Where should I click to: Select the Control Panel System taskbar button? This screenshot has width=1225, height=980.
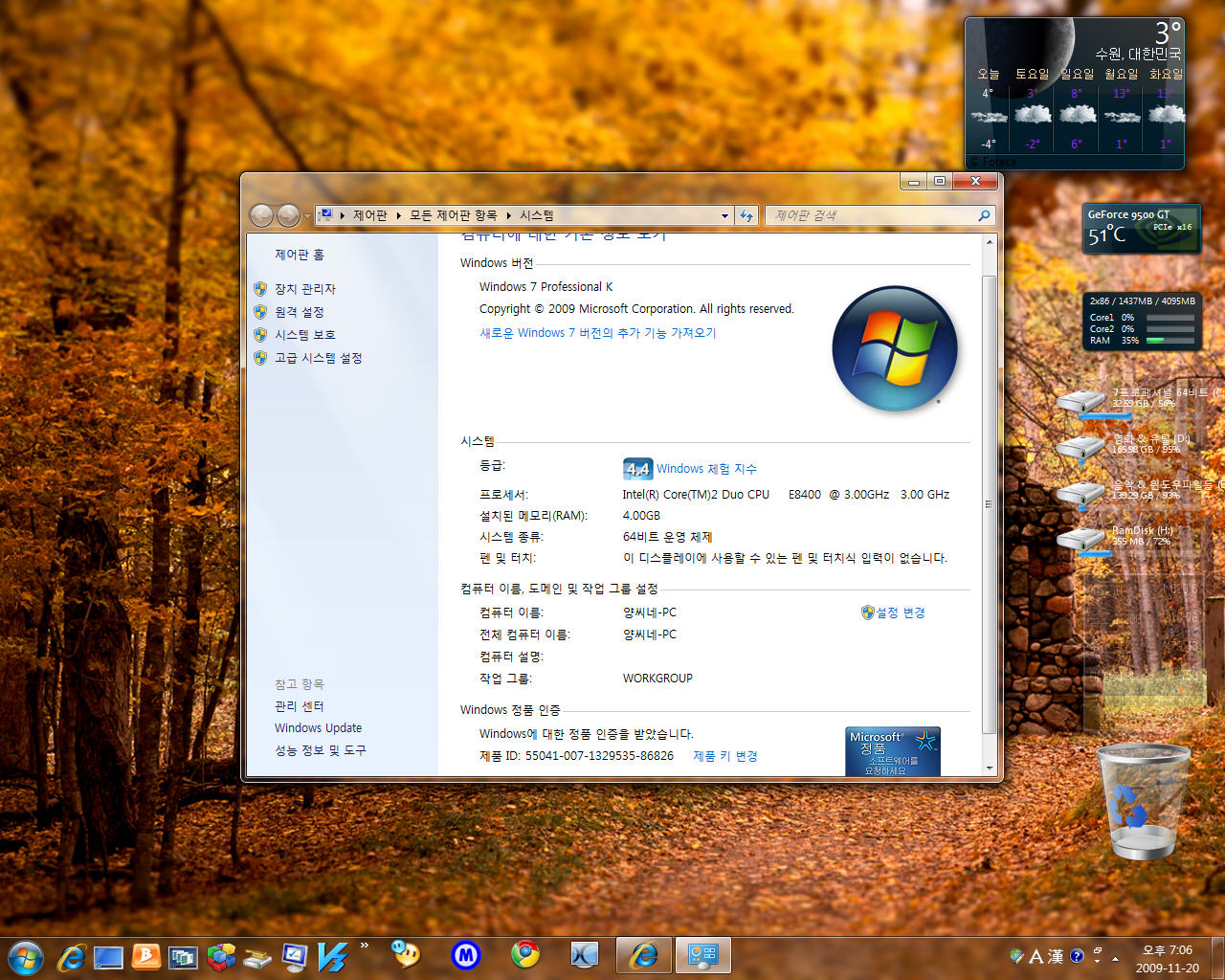coord(703,955)
